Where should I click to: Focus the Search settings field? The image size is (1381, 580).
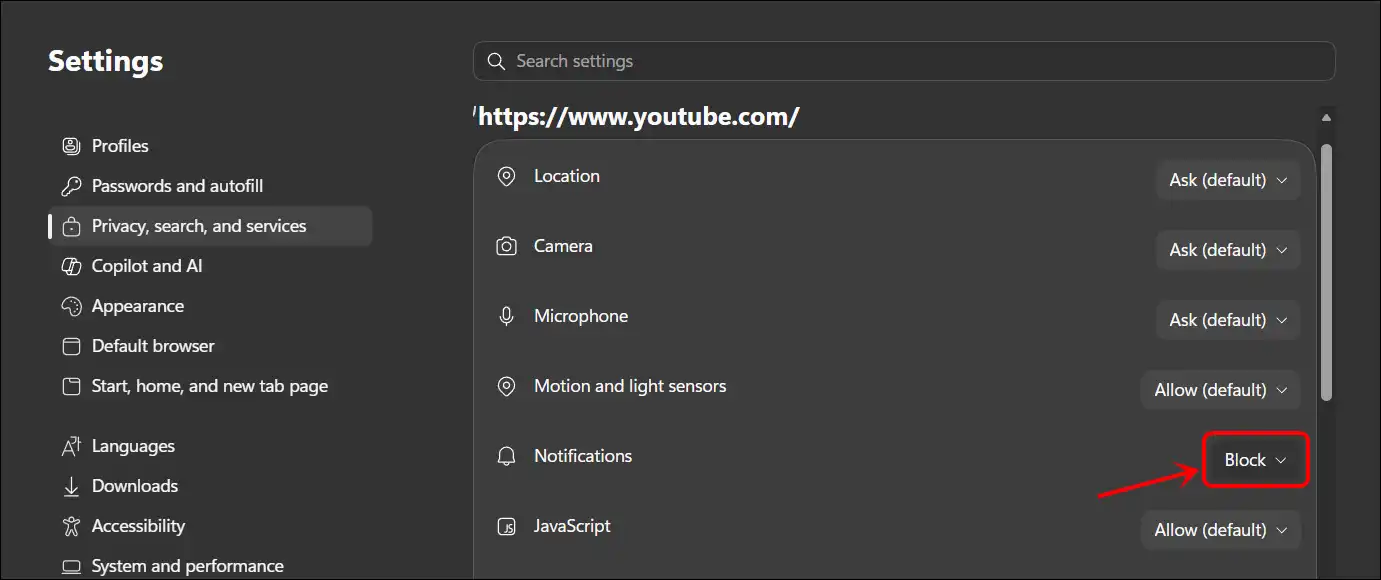[904, 61]
